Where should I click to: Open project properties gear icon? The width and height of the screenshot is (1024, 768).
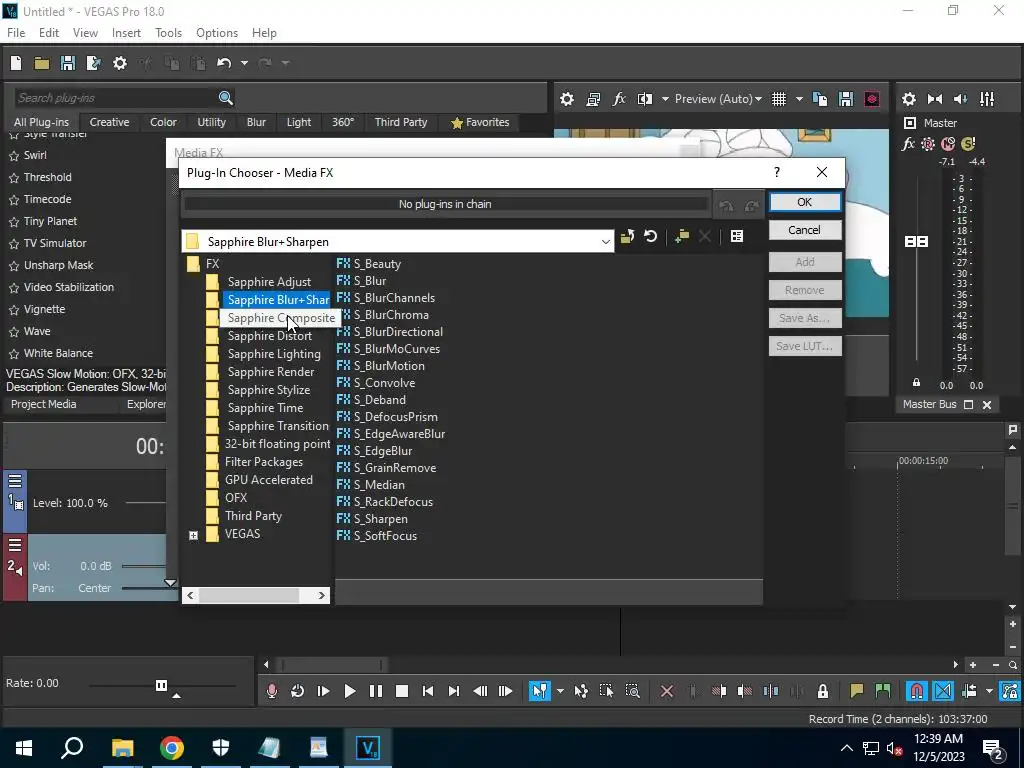click(x=120, y=63)
